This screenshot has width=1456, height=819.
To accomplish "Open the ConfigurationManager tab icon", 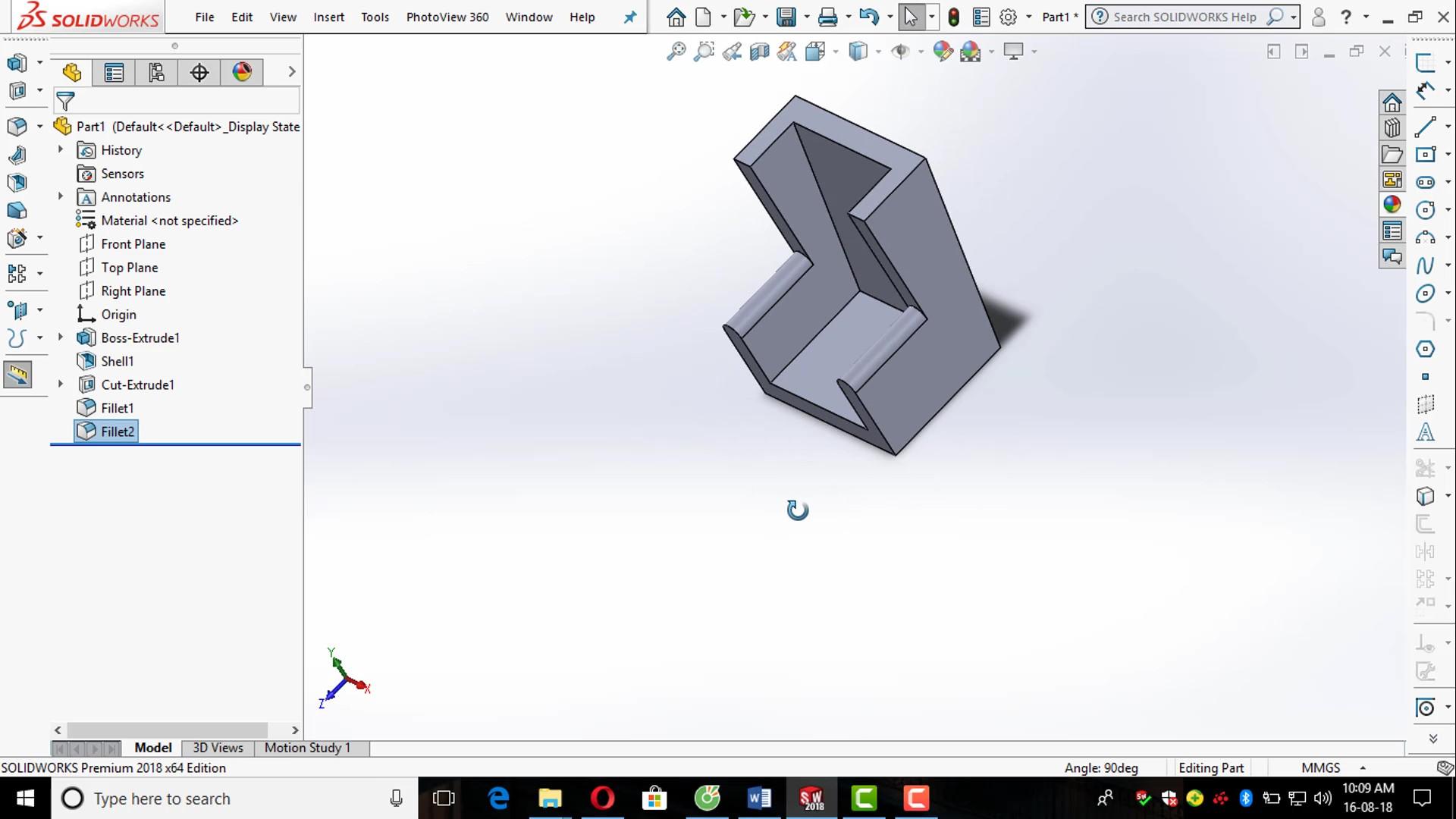I will [x=156, y=73].
